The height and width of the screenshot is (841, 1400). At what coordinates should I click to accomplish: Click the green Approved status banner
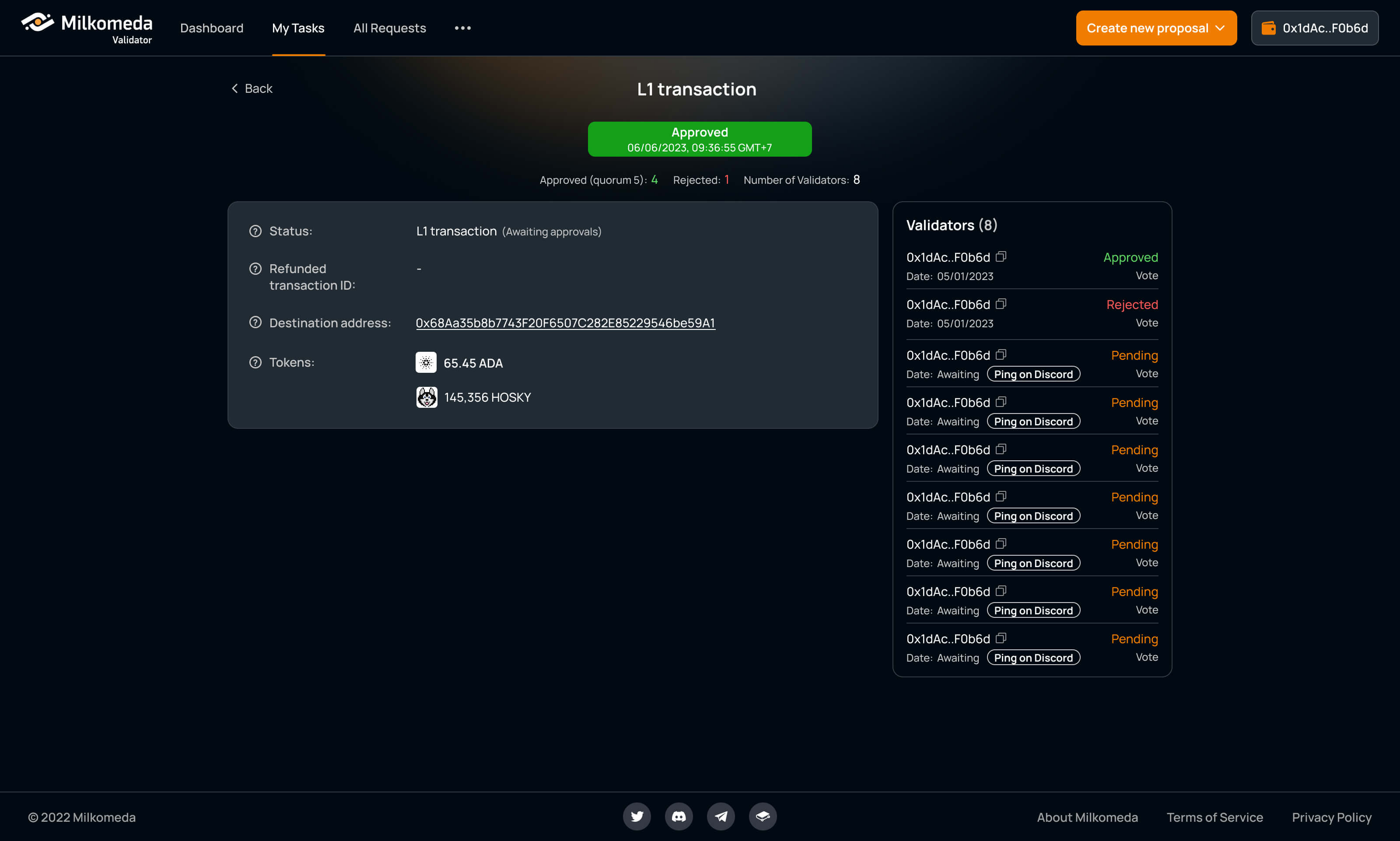pos(699,139)
